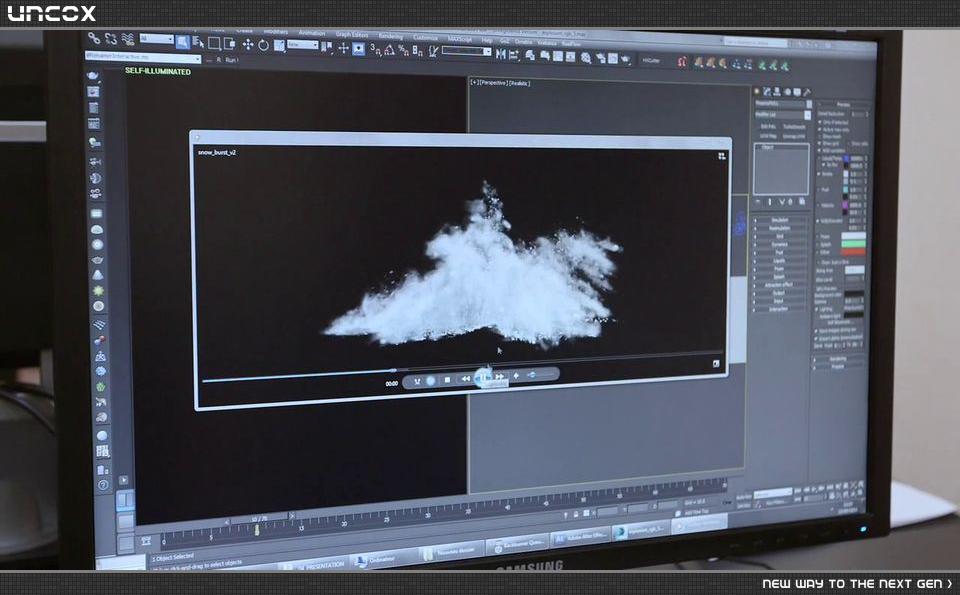Click the Align tool icon
Image resolution: width=960 pixels, height=595 pixels.
pos(514,55)
